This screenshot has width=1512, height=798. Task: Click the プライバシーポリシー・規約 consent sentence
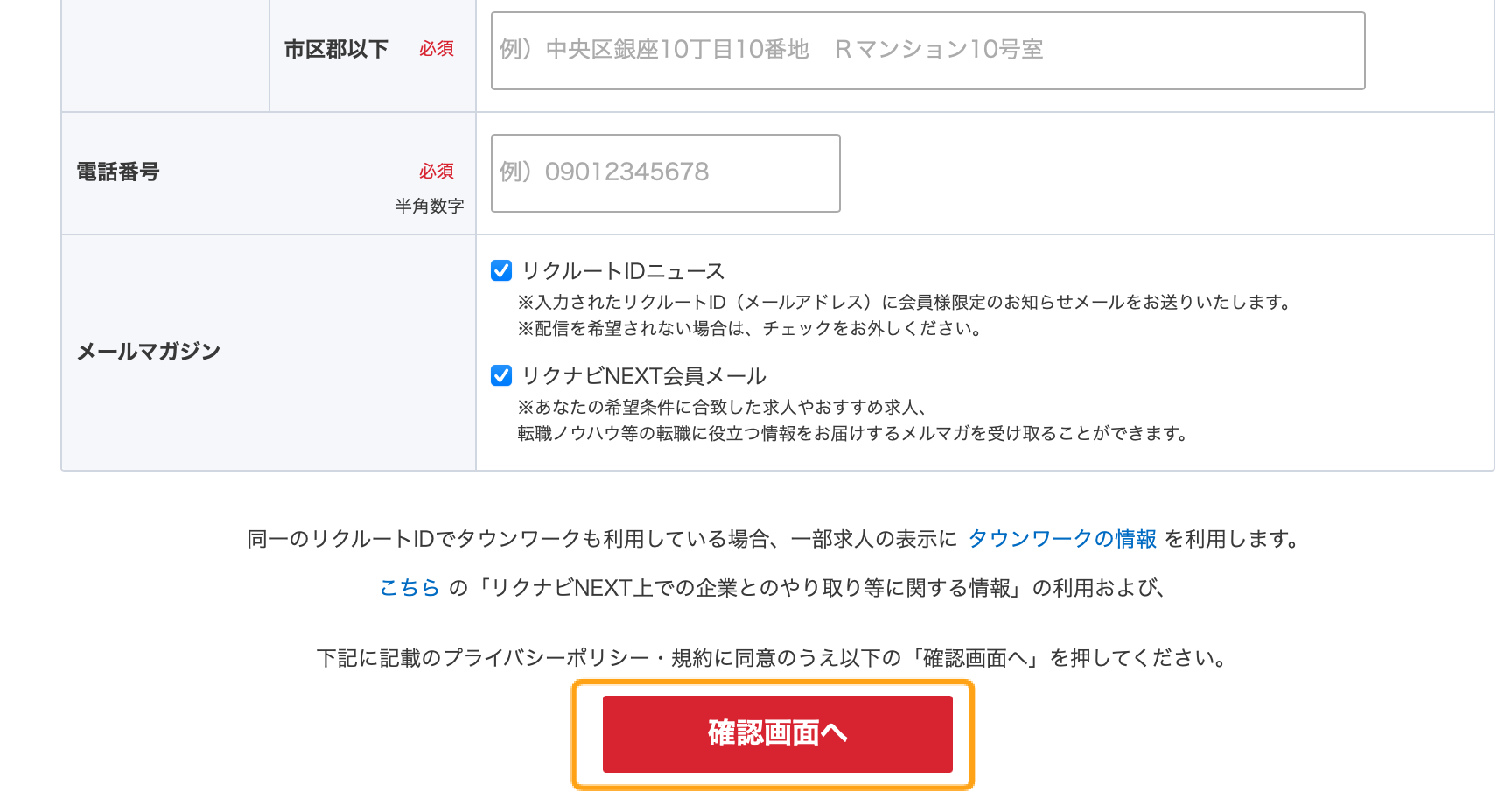[773, 658]
